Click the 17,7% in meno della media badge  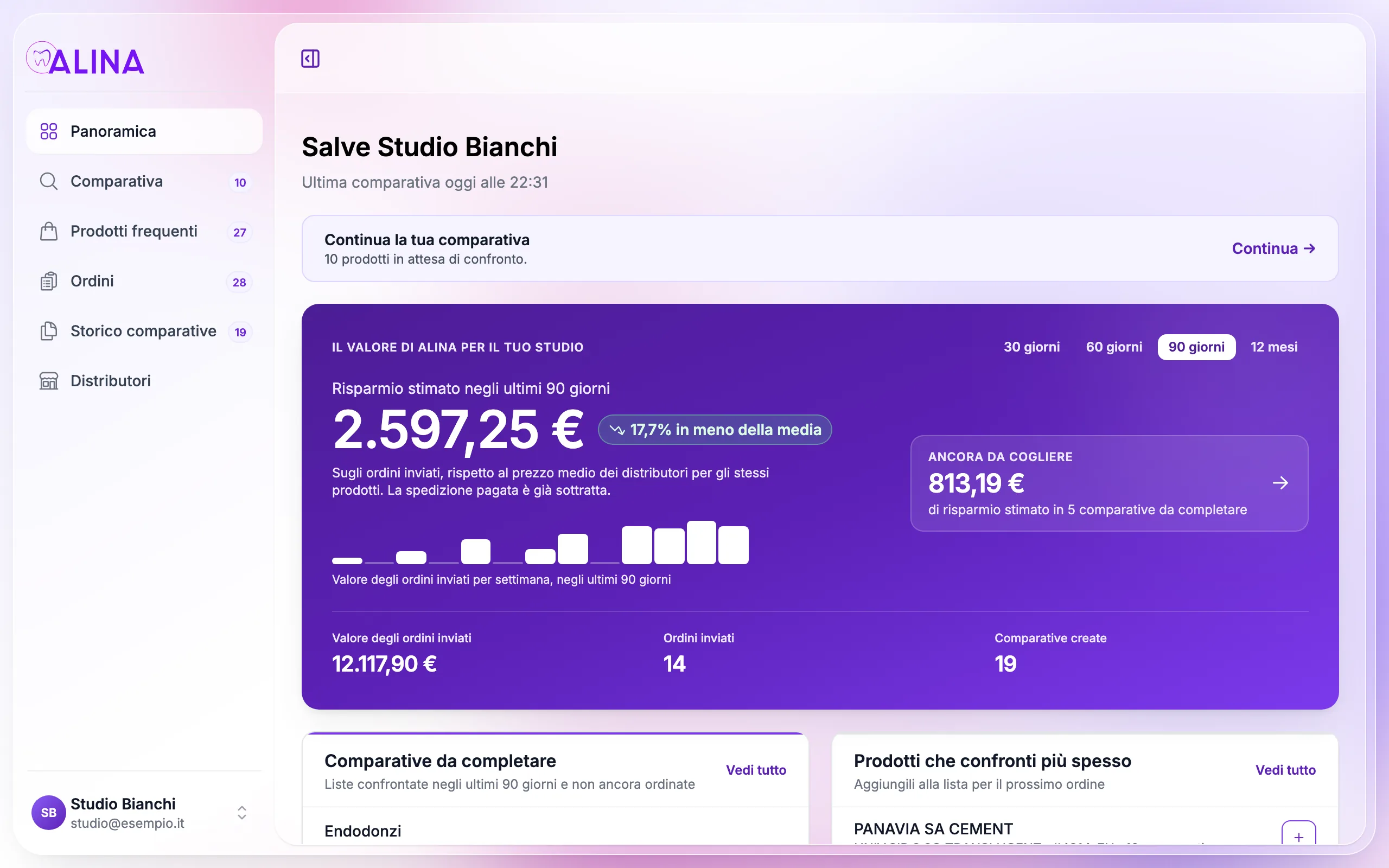(715, 430)
